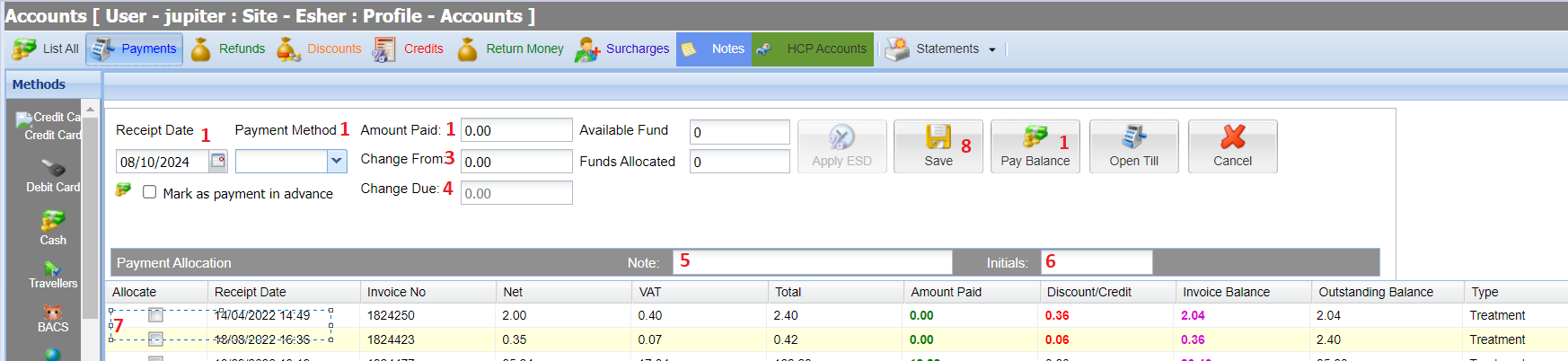Sort by the Net column header
1568x361 pixels.
pyautogui.click(x=564, y=292)
